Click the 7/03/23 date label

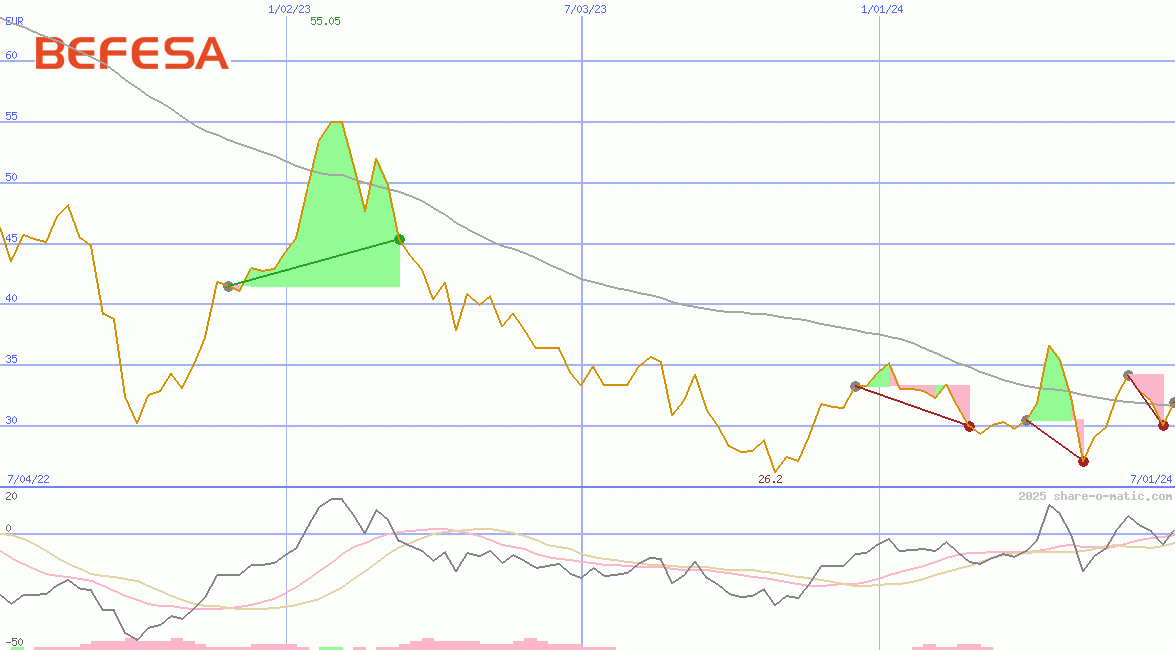[585, 9]
